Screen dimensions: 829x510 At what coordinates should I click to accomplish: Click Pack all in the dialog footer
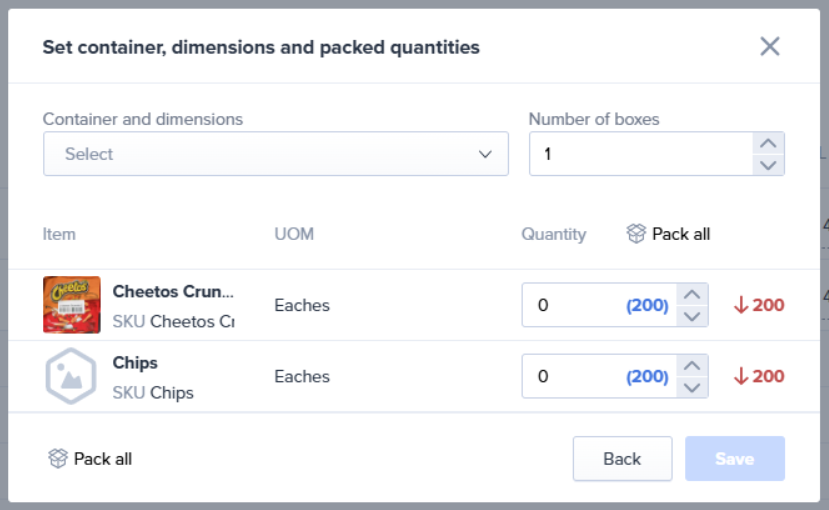coord(91,459)
